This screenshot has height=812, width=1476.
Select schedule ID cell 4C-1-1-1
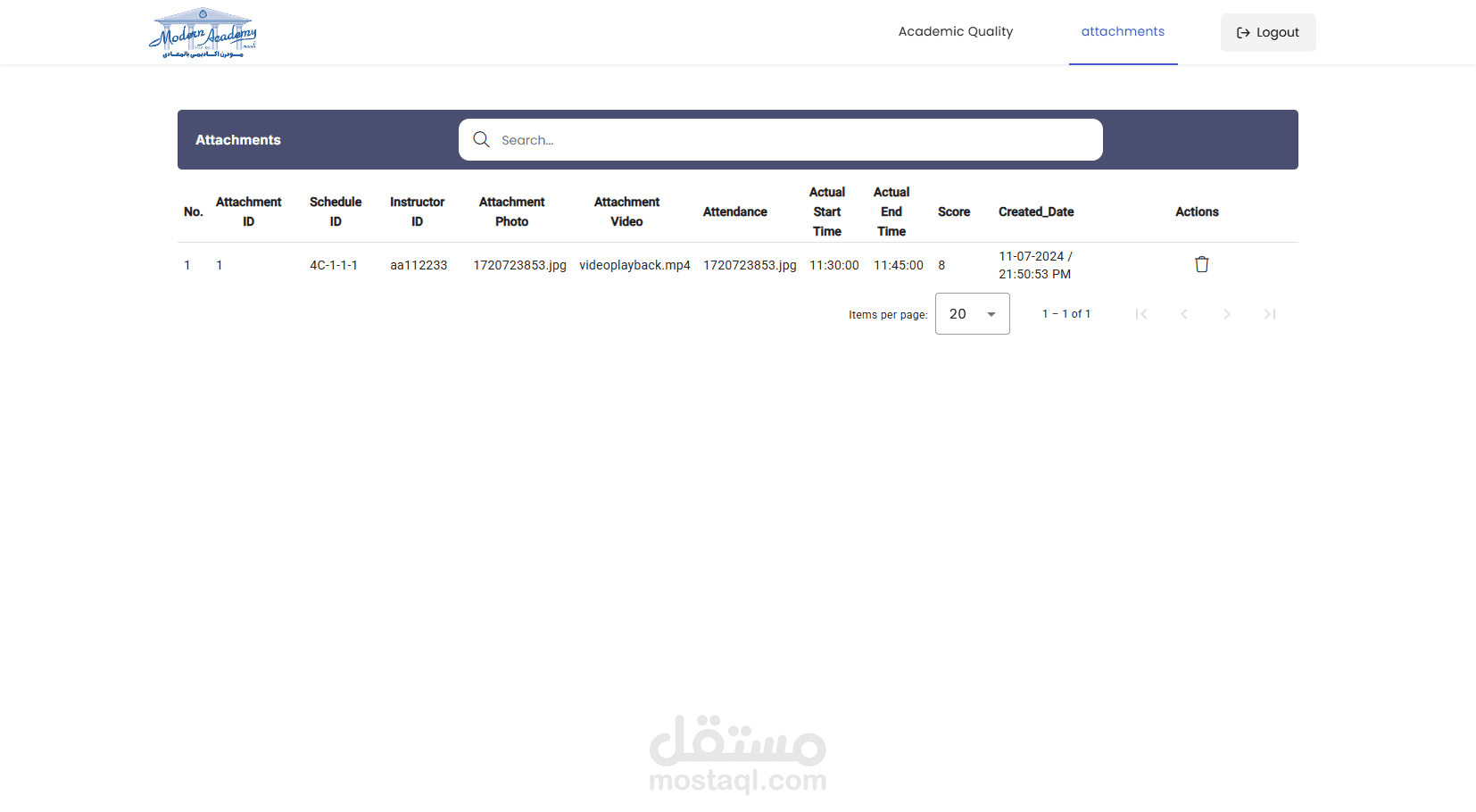tap(334, 265)
